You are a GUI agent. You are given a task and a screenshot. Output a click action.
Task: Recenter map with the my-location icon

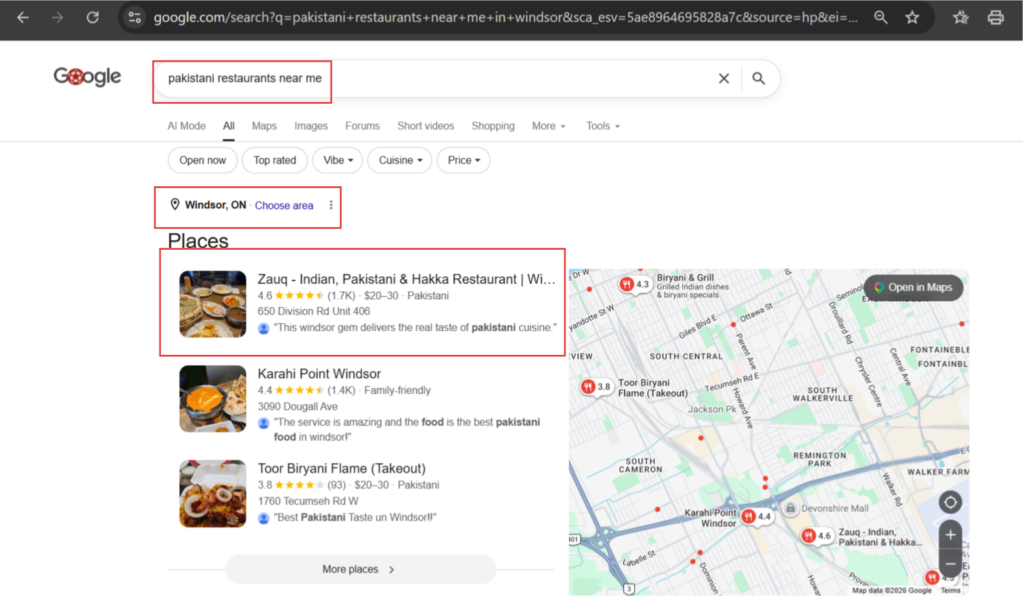pos(950,502)
